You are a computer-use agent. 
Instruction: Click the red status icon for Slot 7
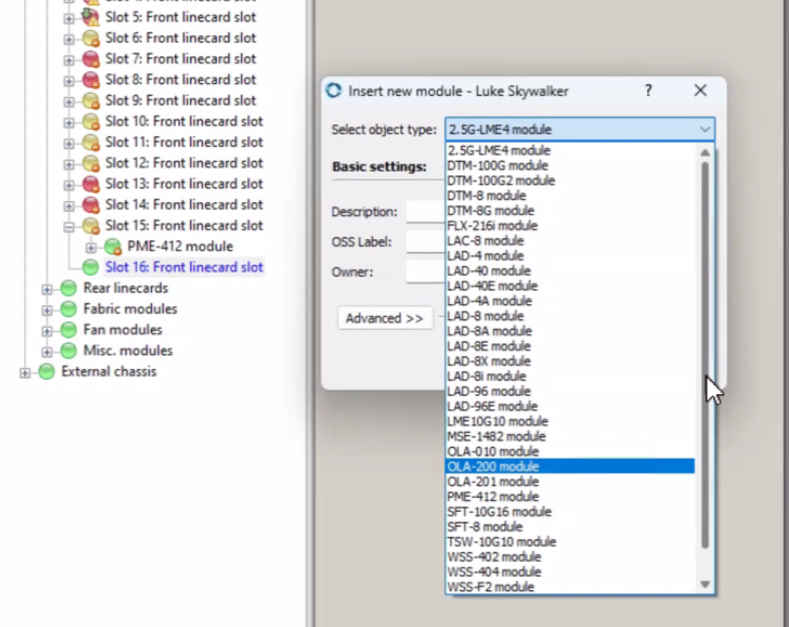coord(91,59)
